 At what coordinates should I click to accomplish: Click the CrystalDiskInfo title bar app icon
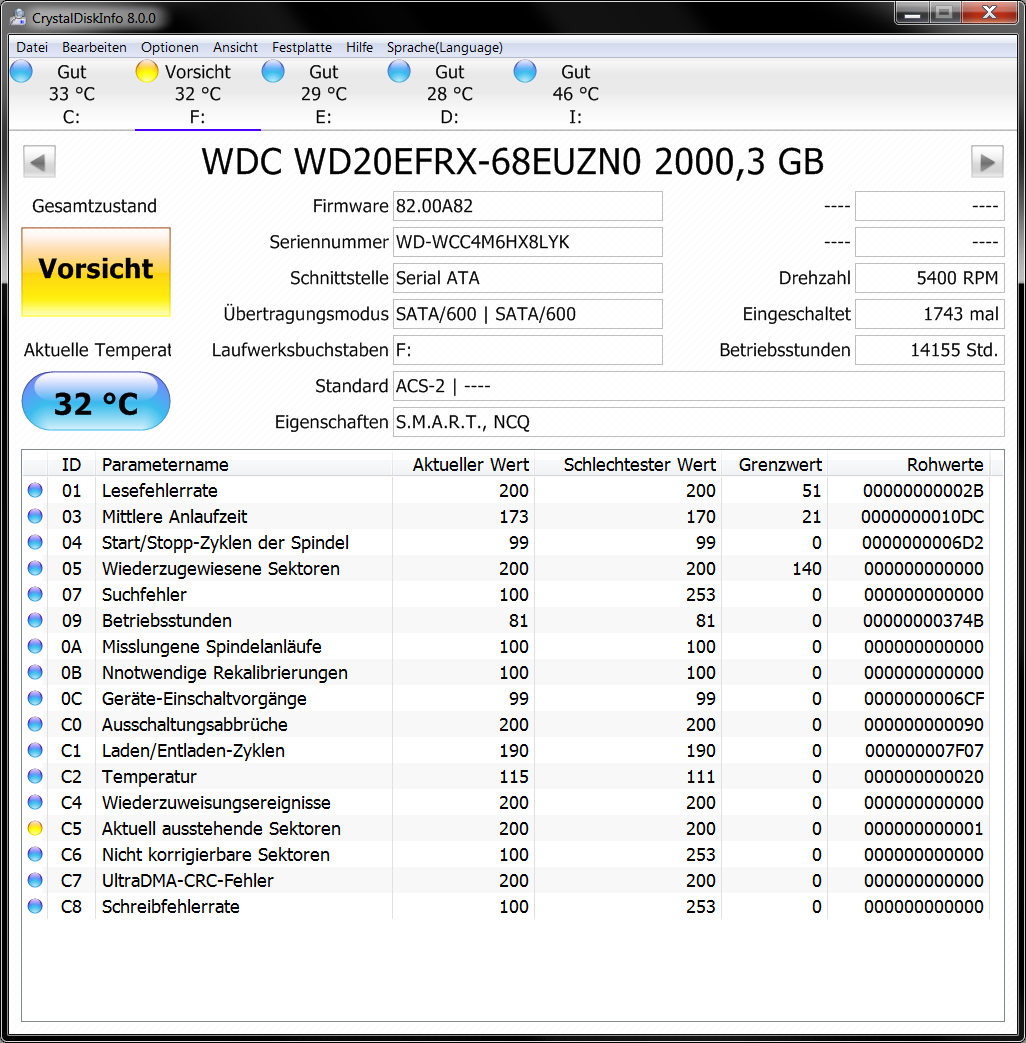point(18,17)
